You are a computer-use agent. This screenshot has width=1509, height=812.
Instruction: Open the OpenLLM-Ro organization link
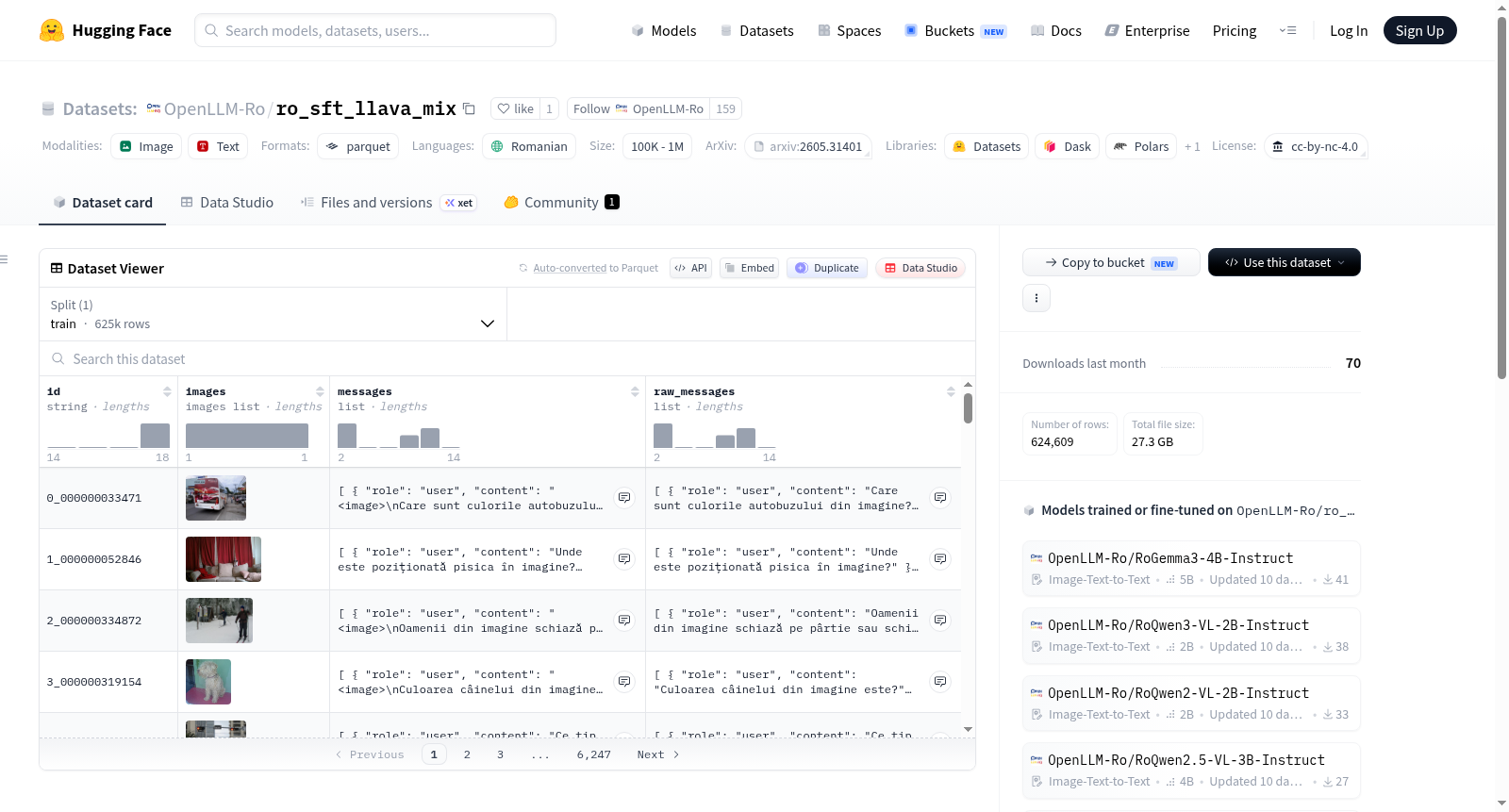coord(214,108)
